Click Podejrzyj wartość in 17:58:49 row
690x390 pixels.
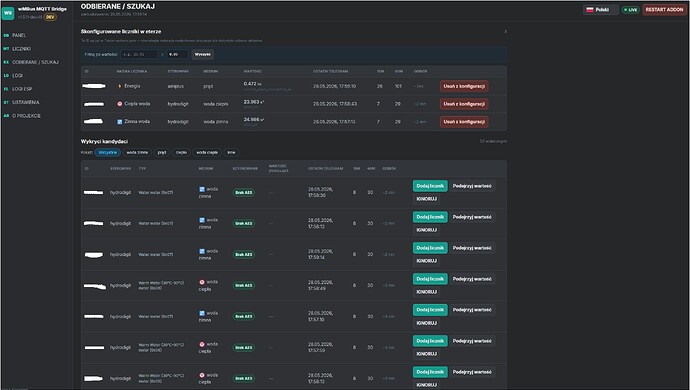click(472, 279)
